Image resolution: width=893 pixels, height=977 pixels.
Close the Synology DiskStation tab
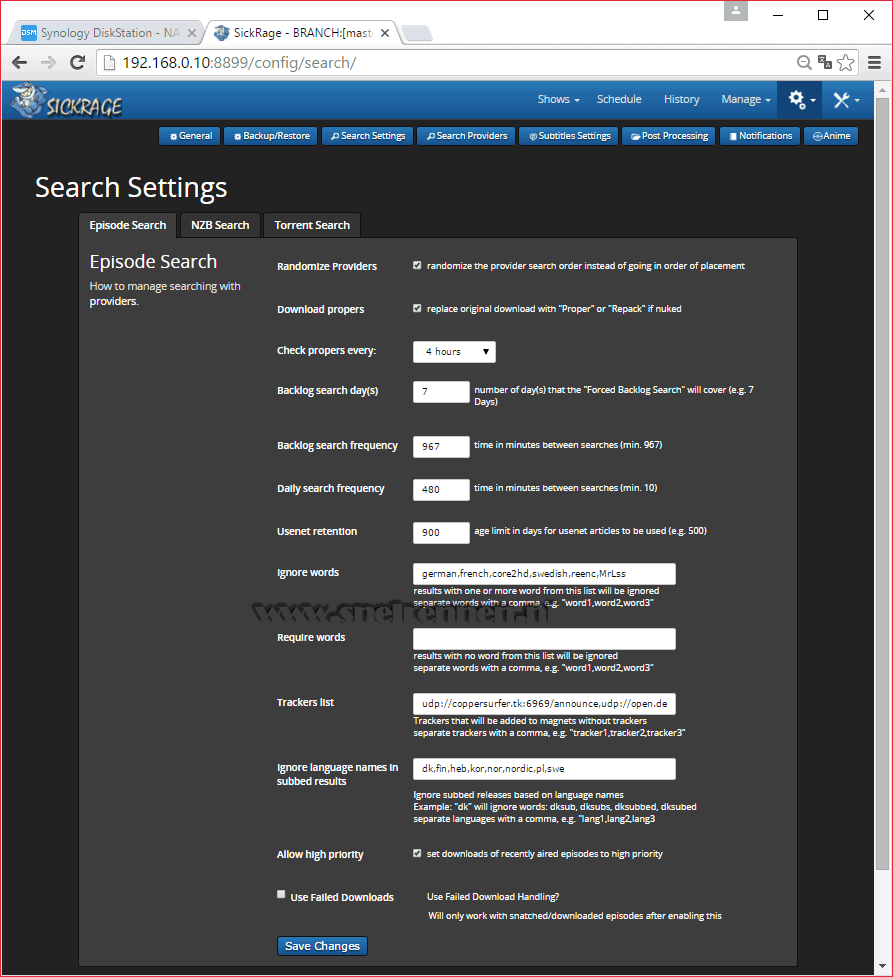coord(192,33)
